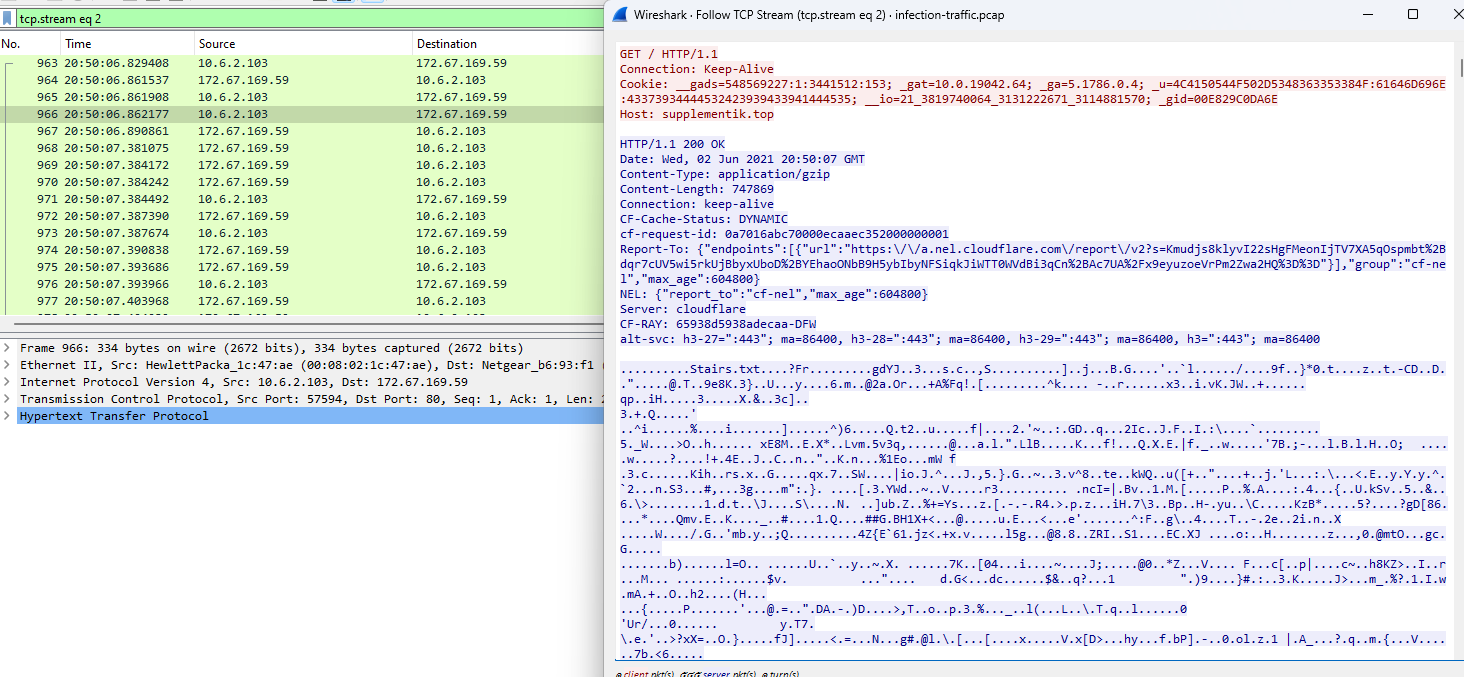Expand the Hypertext Transfer Protocol node
Image resolution: width=1464 pixels, height=677 pixels.
(8, 416)
